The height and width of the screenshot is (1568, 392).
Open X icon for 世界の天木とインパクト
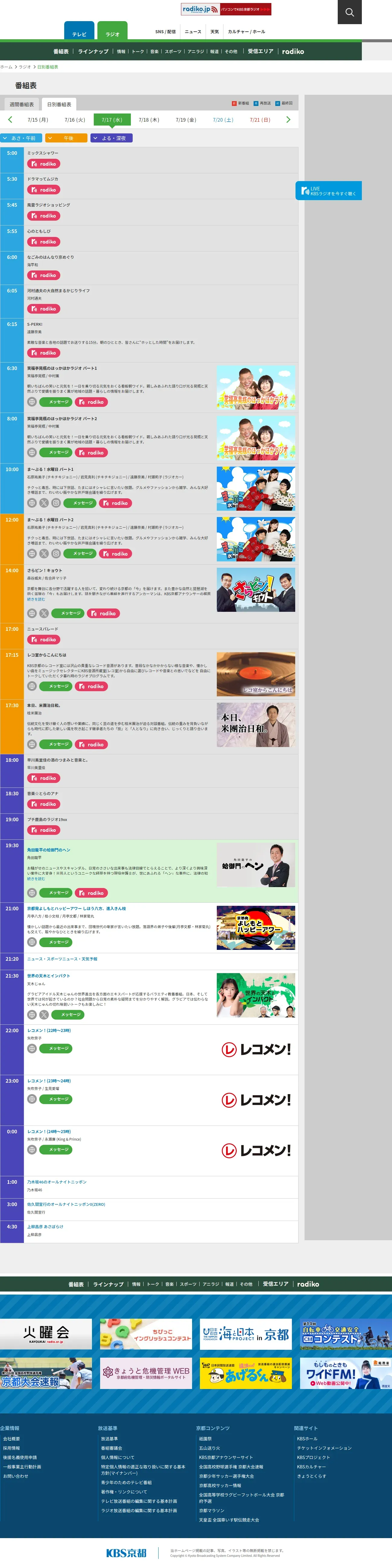(44, 1015)
